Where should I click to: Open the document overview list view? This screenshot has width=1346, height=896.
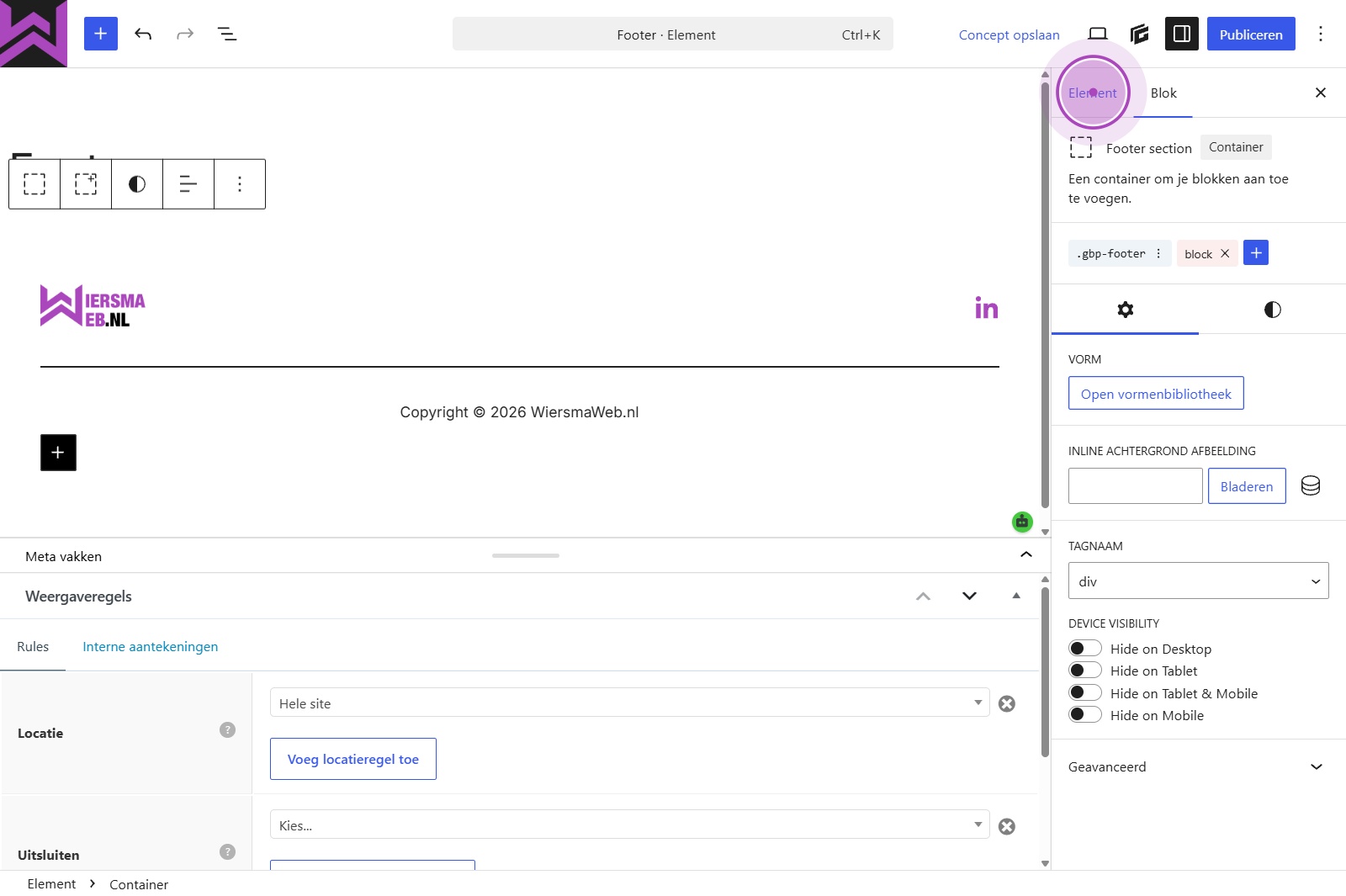pos(227,34)
